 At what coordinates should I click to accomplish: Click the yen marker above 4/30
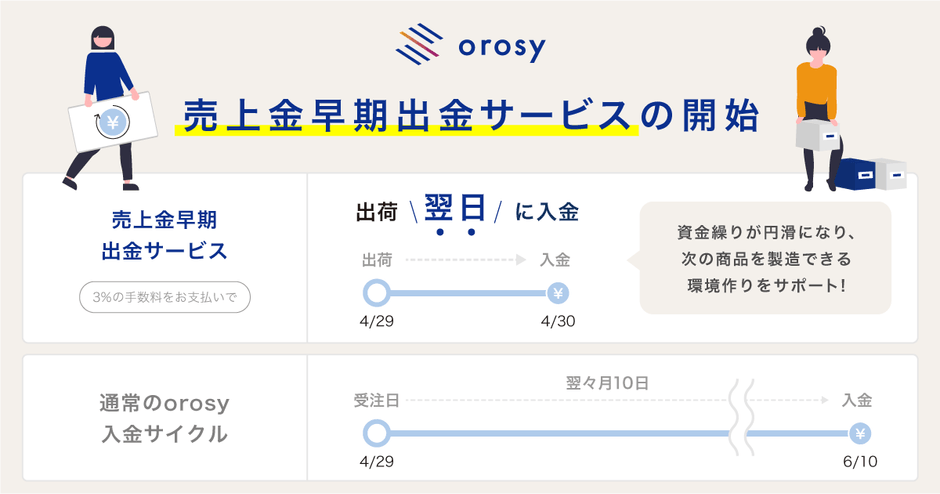point(559,293)
